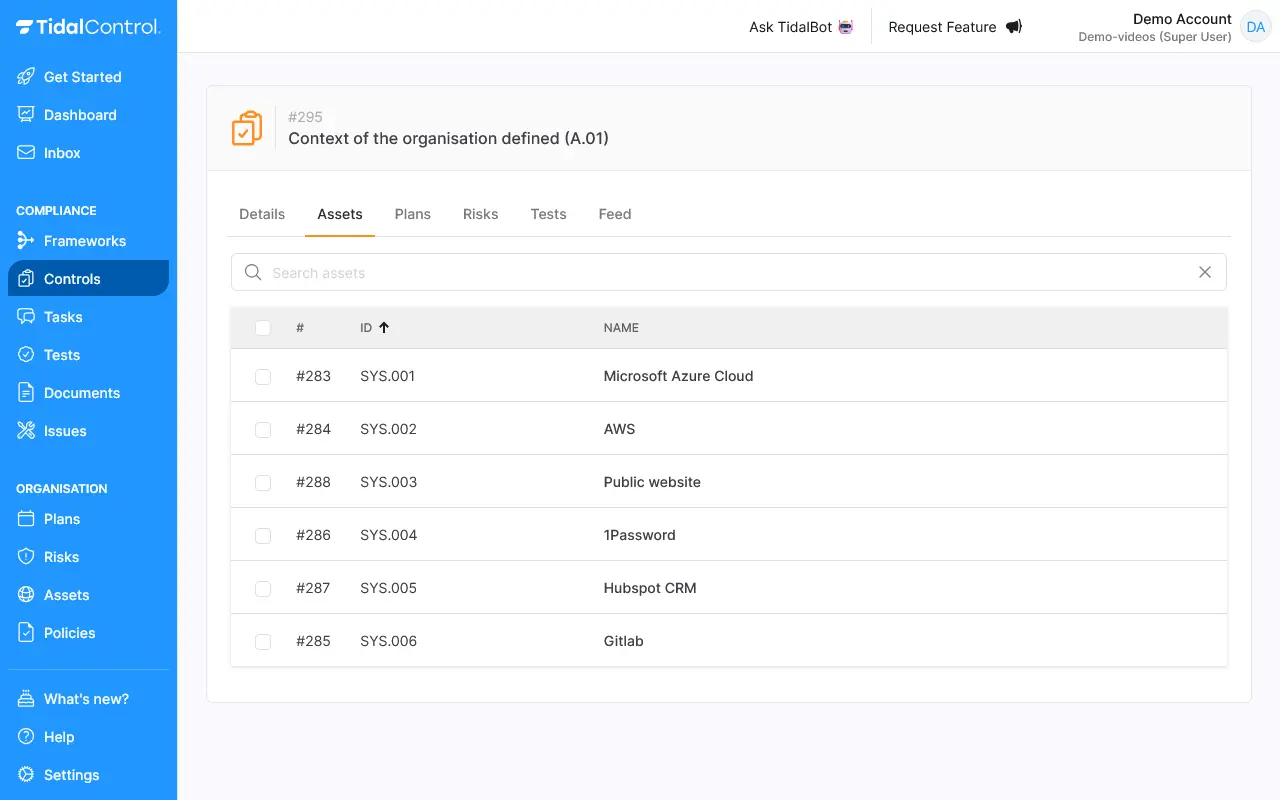This screenshot has width=1280, height=800.
Task: Click control title Context of the organisation
Action: 448,138
